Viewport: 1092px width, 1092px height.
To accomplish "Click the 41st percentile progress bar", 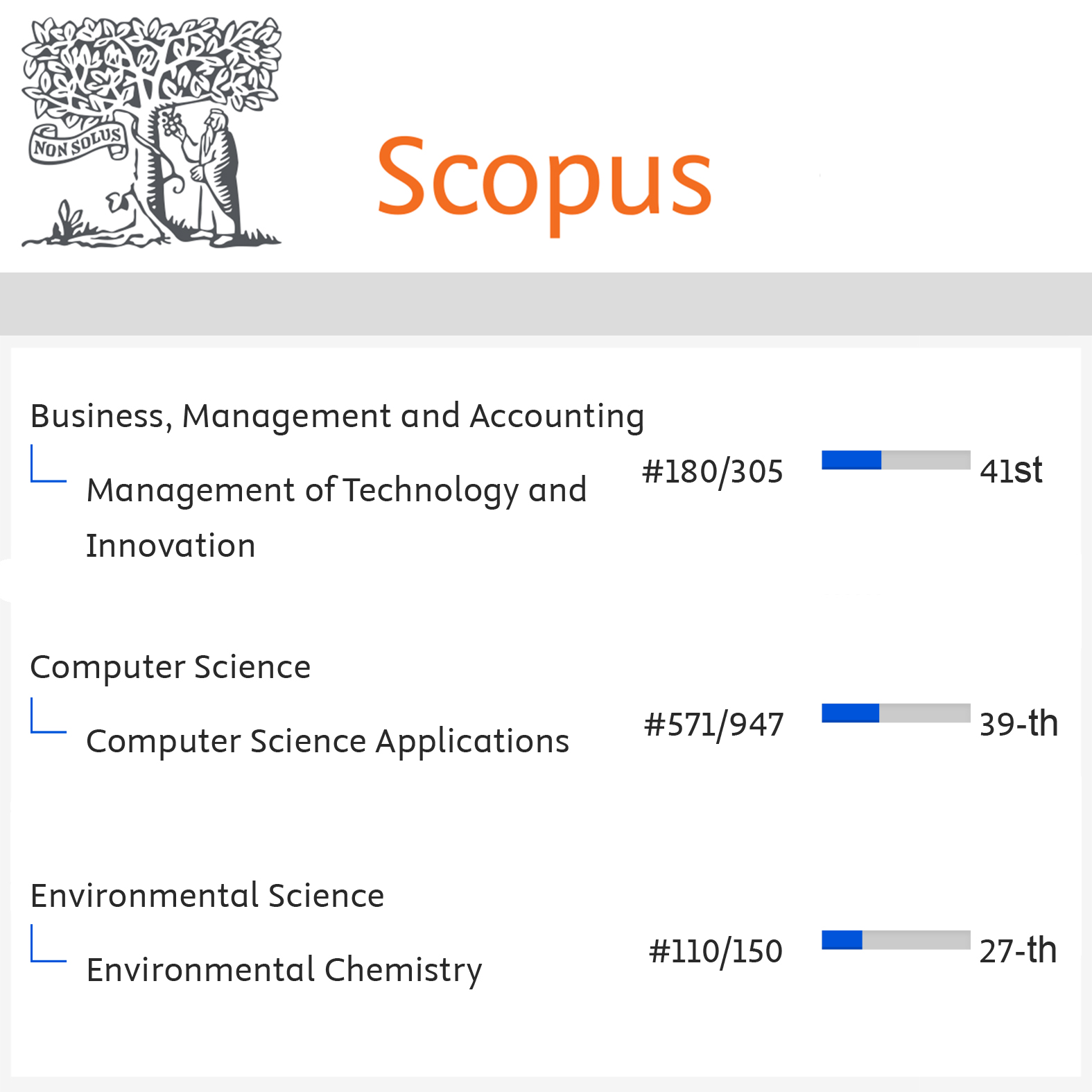I will pos(896,460).
